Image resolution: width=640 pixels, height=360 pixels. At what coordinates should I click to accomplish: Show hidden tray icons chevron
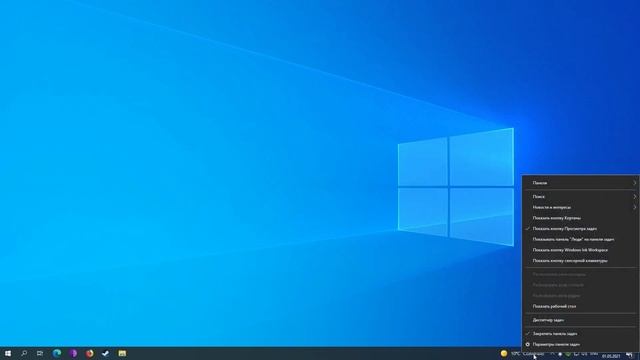click(x=552, y=354)
